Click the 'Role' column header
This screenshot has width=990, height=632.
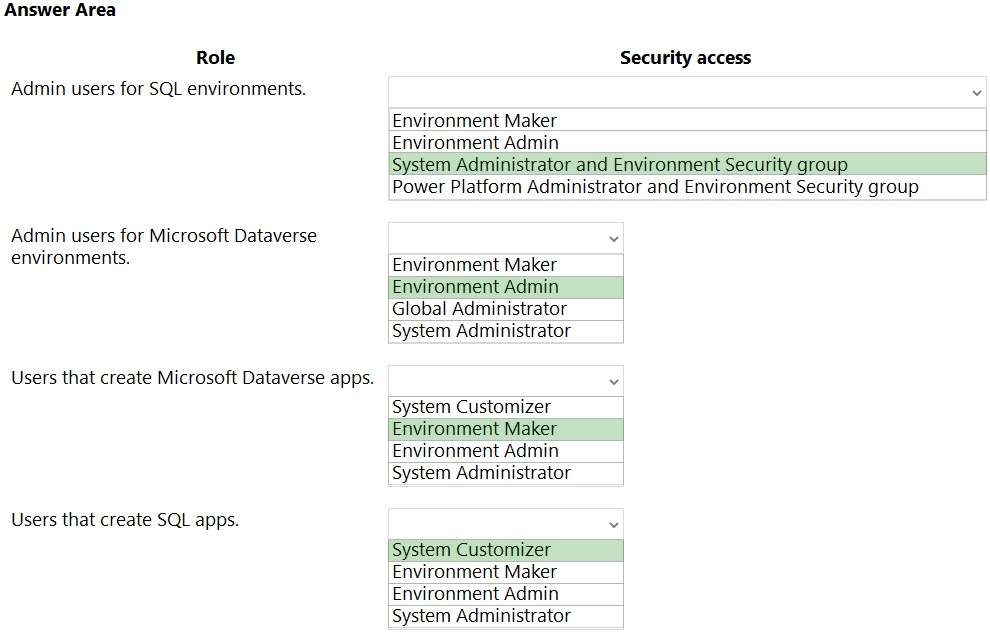tap(215, 57)
